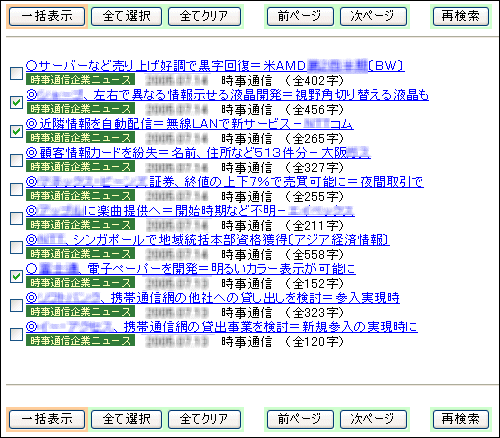Viewport: 500px width, 438px height.
Task: Uncheck the 電子ペーパー article checkbox
Action: coord(16,276)
